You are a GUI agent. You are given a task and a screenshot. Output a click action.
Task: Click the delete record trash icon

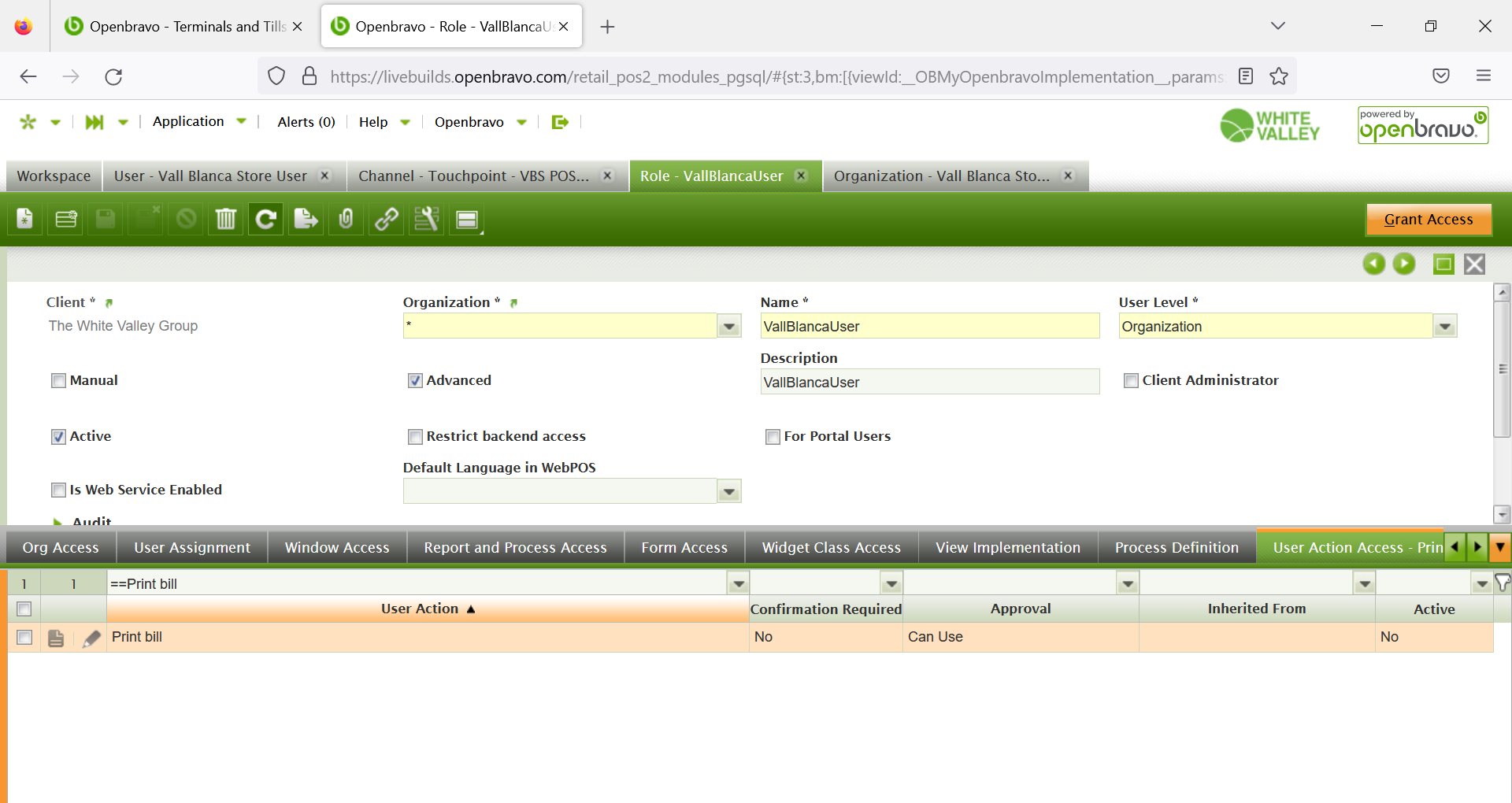point(226,220)
